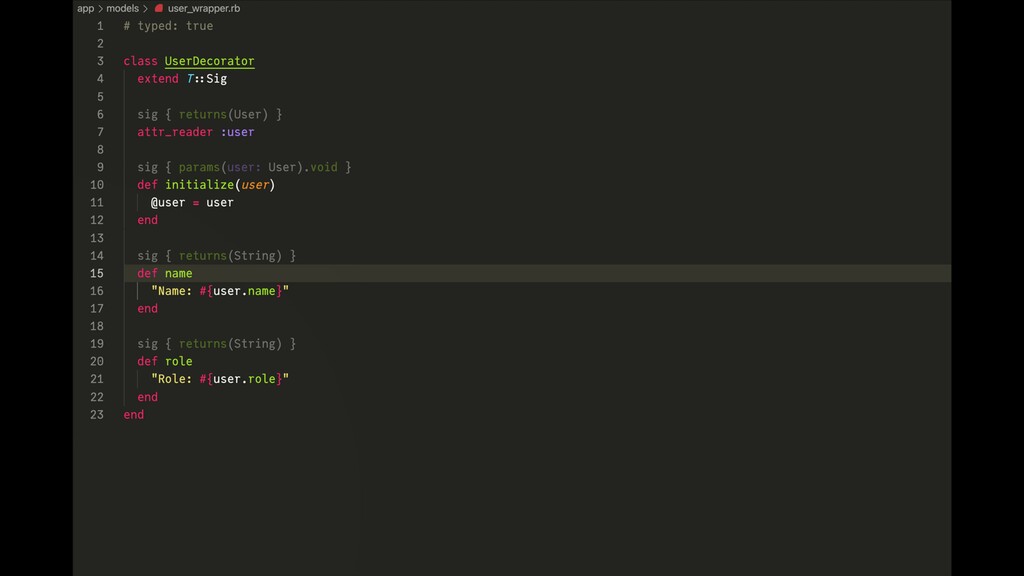Click the italic 'user' parameter on line 10
The image size is (1024, 576).
tap(255, 185)
